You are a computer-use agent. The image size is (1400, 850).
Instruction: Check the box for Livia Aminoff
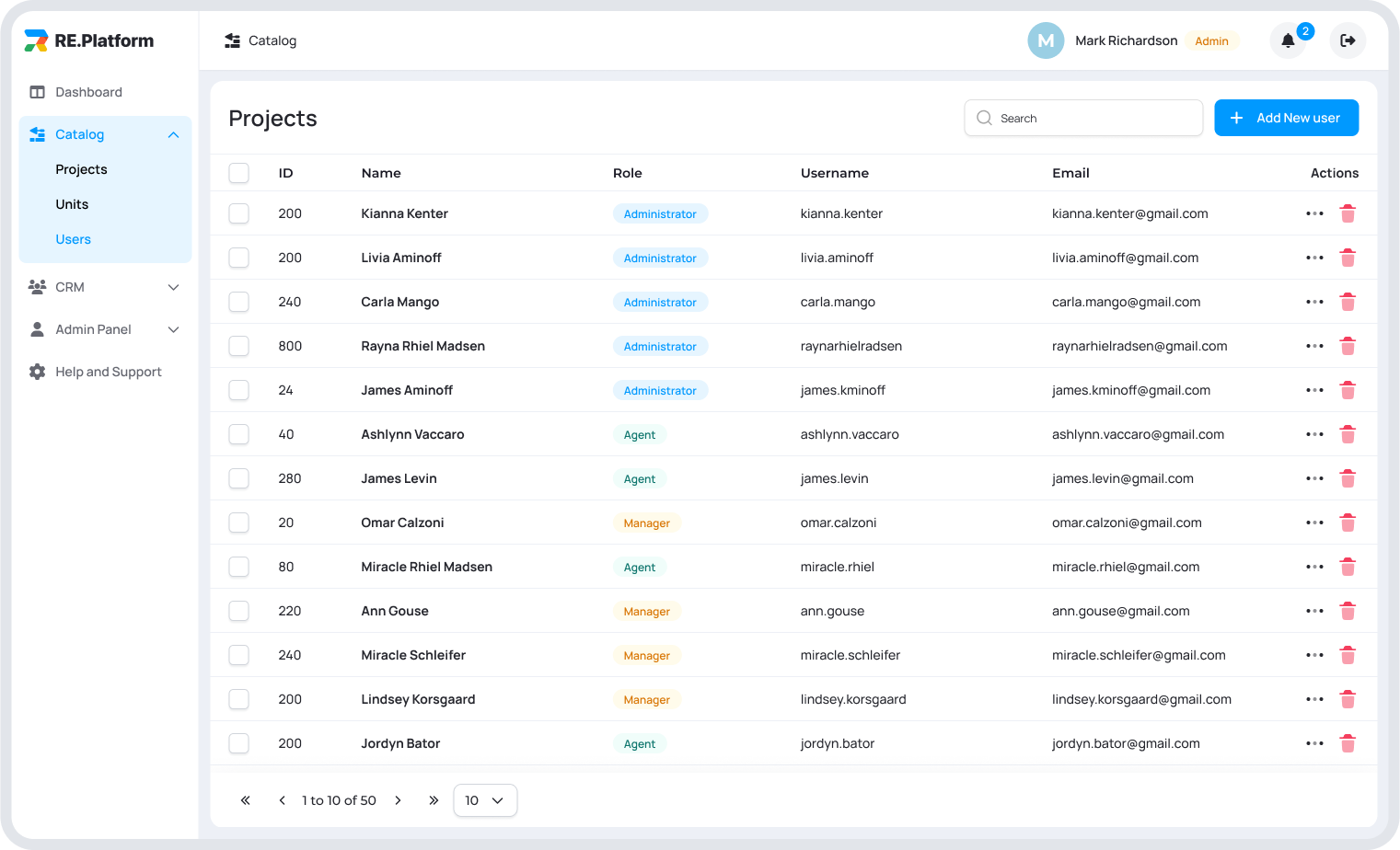tap(239, 258)
